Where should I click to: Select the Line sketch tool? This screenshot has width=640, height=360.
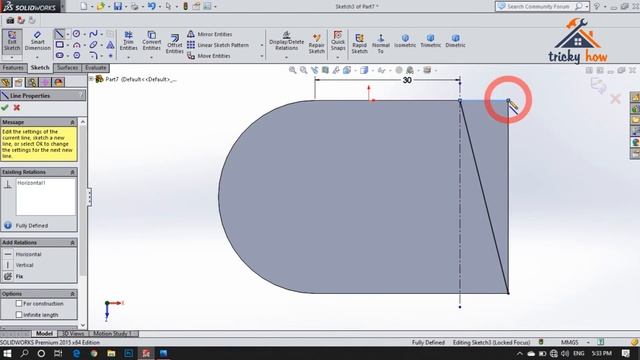pos(60,34)
